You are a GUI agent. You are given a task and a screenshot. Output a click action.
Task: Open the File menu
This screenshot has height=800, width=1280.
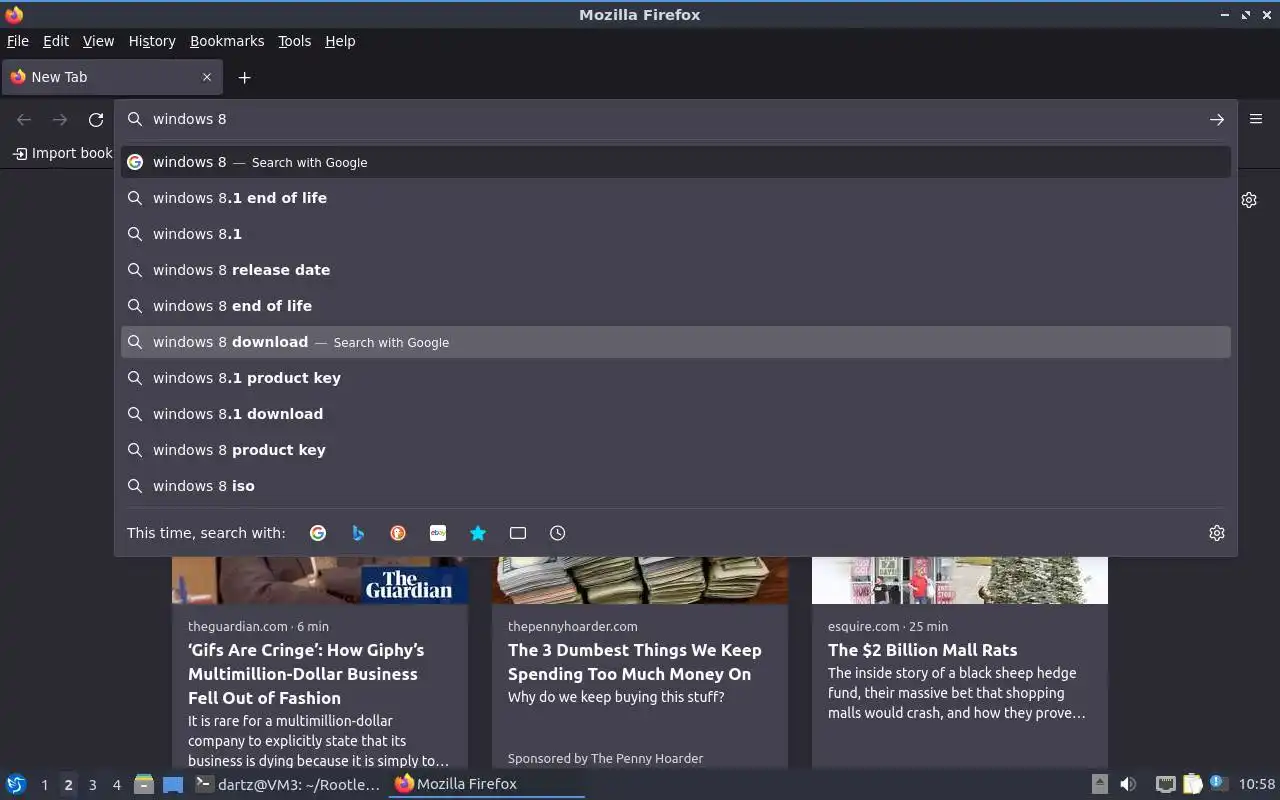[x=18, y=41]
